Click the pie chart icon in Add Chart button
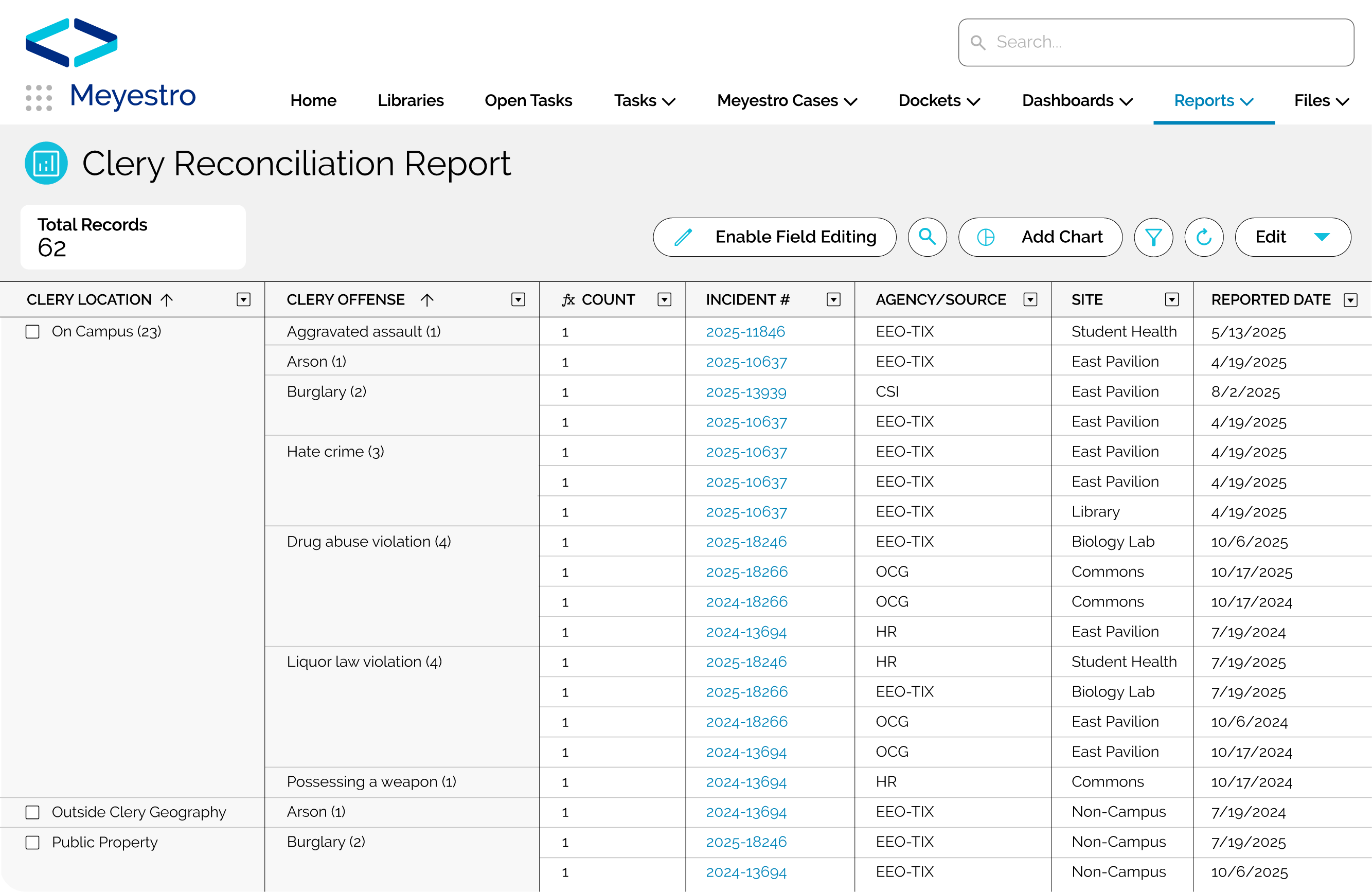The image size is (1372, 892). point(986,237)
